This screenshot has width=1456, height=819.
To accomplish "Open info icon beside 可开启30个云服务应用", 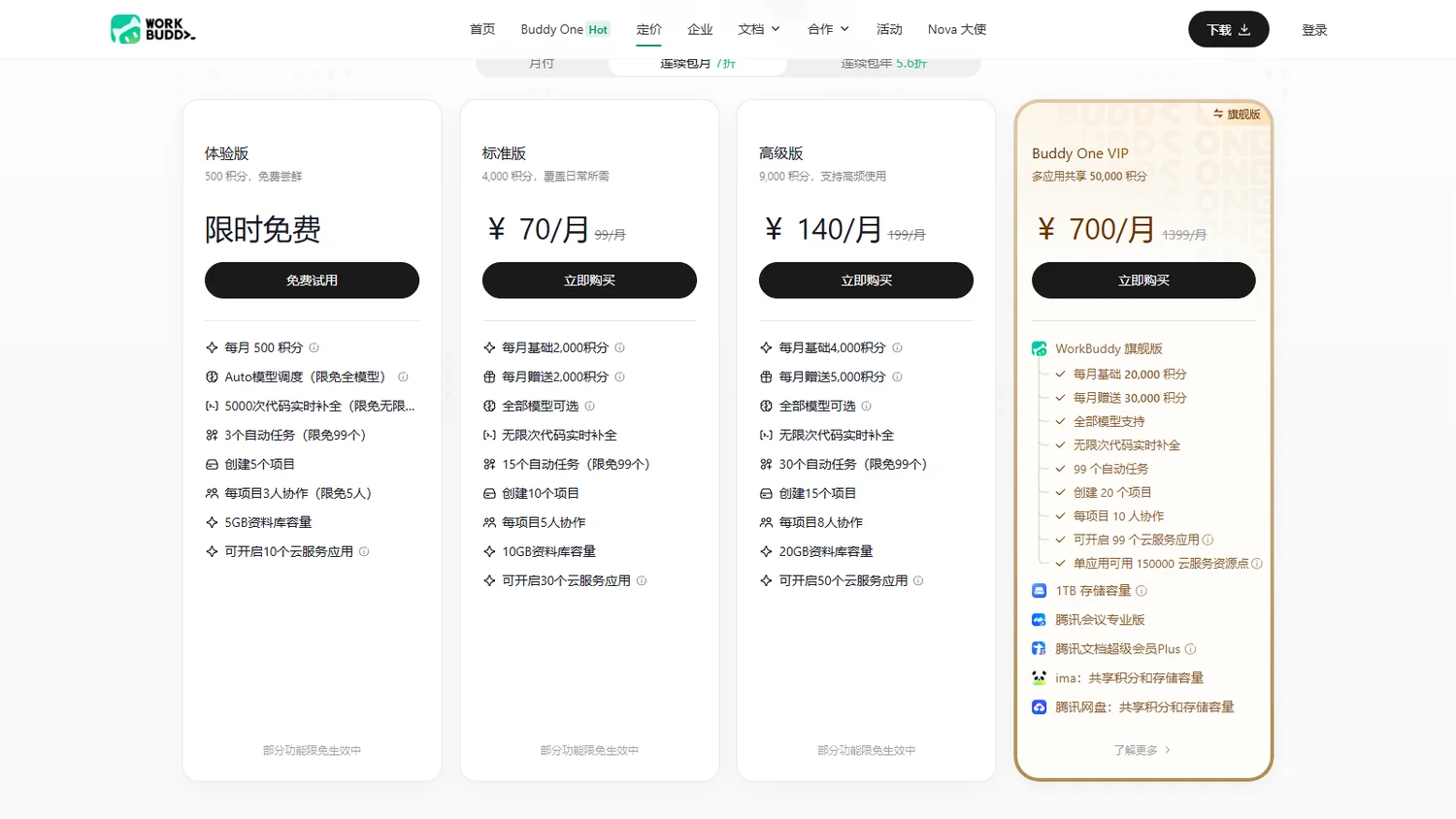I will [642, 580].
